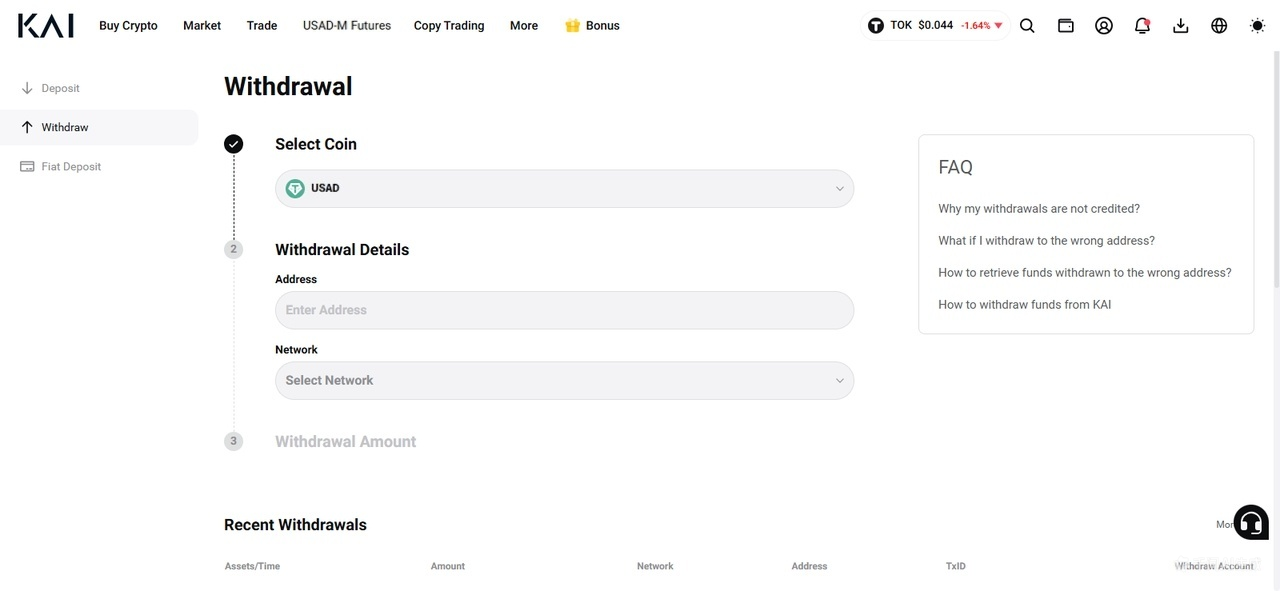Open customer support headset chat icon
Screen dimensions: 1280x591
pos(1251,522)
